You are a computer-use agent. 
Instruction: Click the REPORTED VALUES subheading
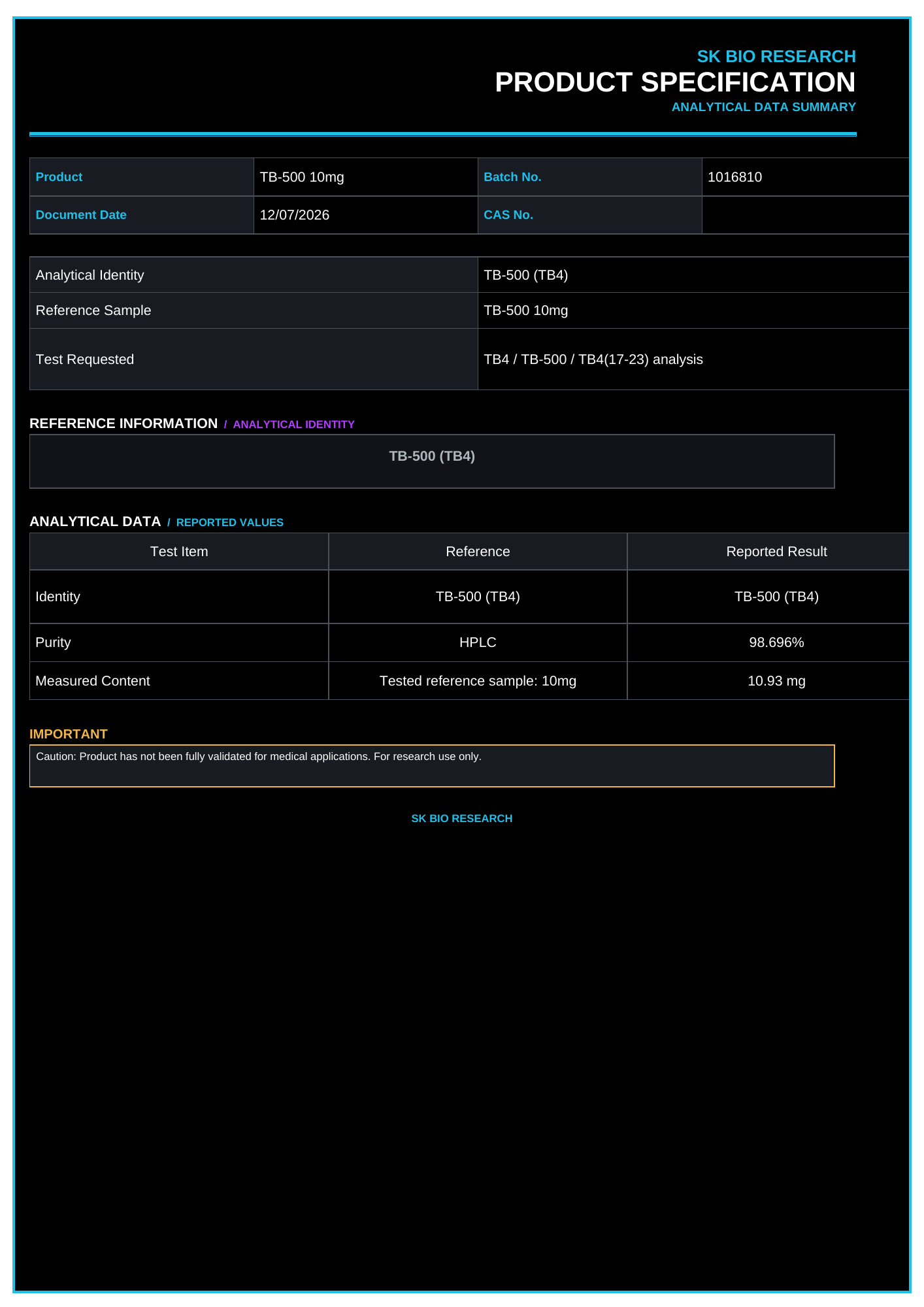point(229,523)
